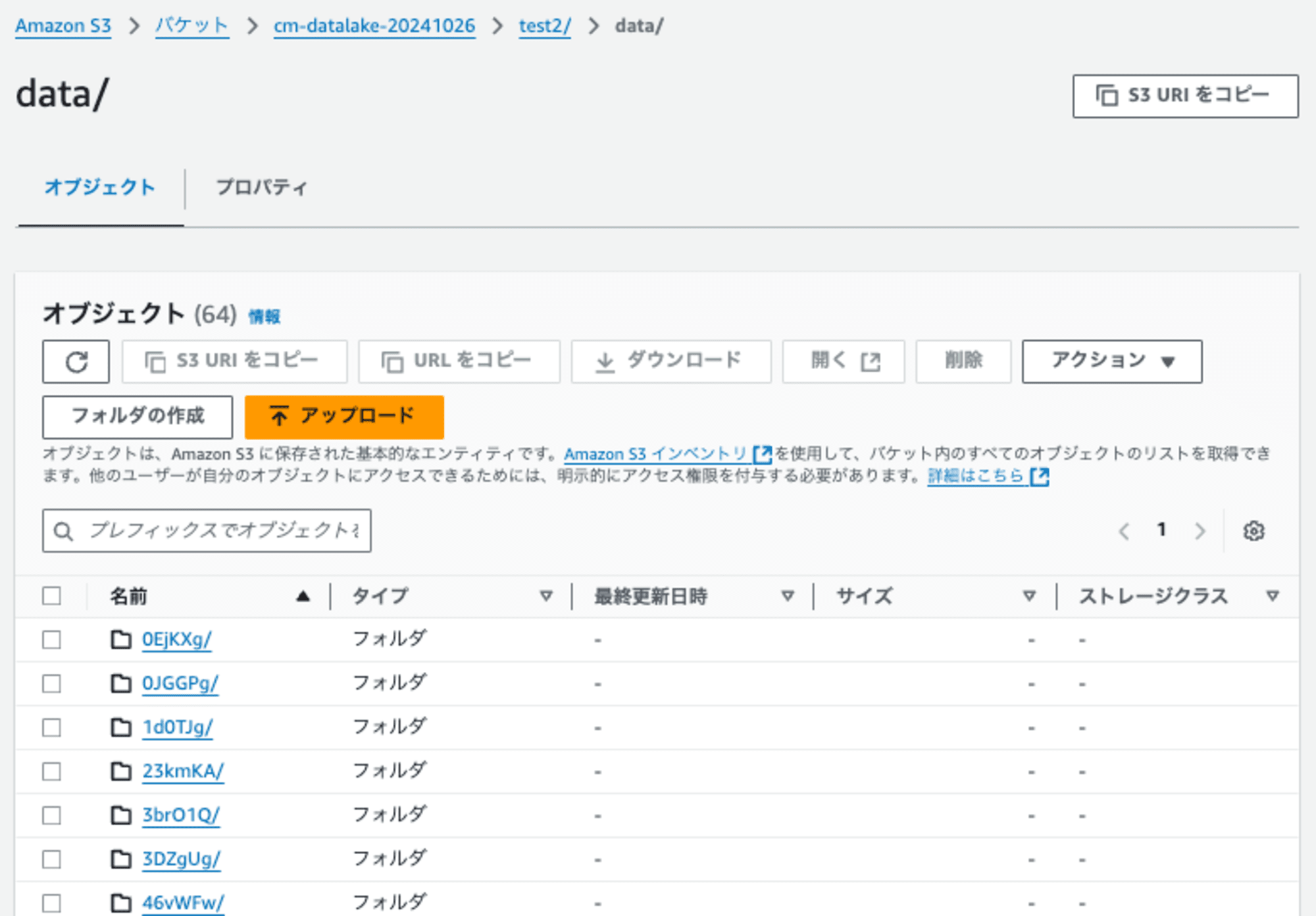Select the checkbox for 46vWFw/ folder
Screen dimensions: 1316x916
[x=51, y=903]
